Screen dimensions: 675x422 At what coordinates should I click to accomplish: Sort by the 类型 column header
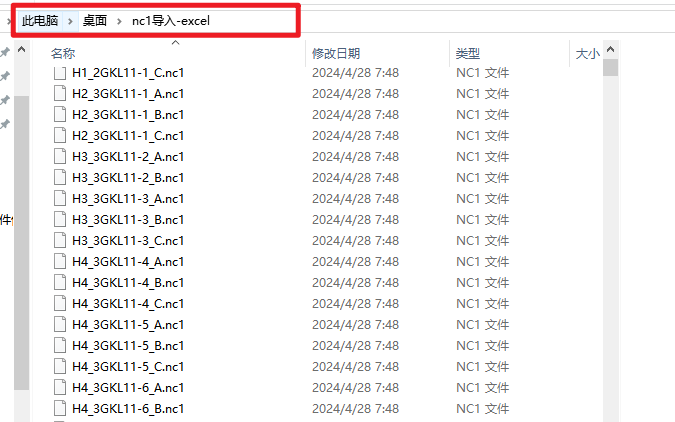tap(468, 54)
